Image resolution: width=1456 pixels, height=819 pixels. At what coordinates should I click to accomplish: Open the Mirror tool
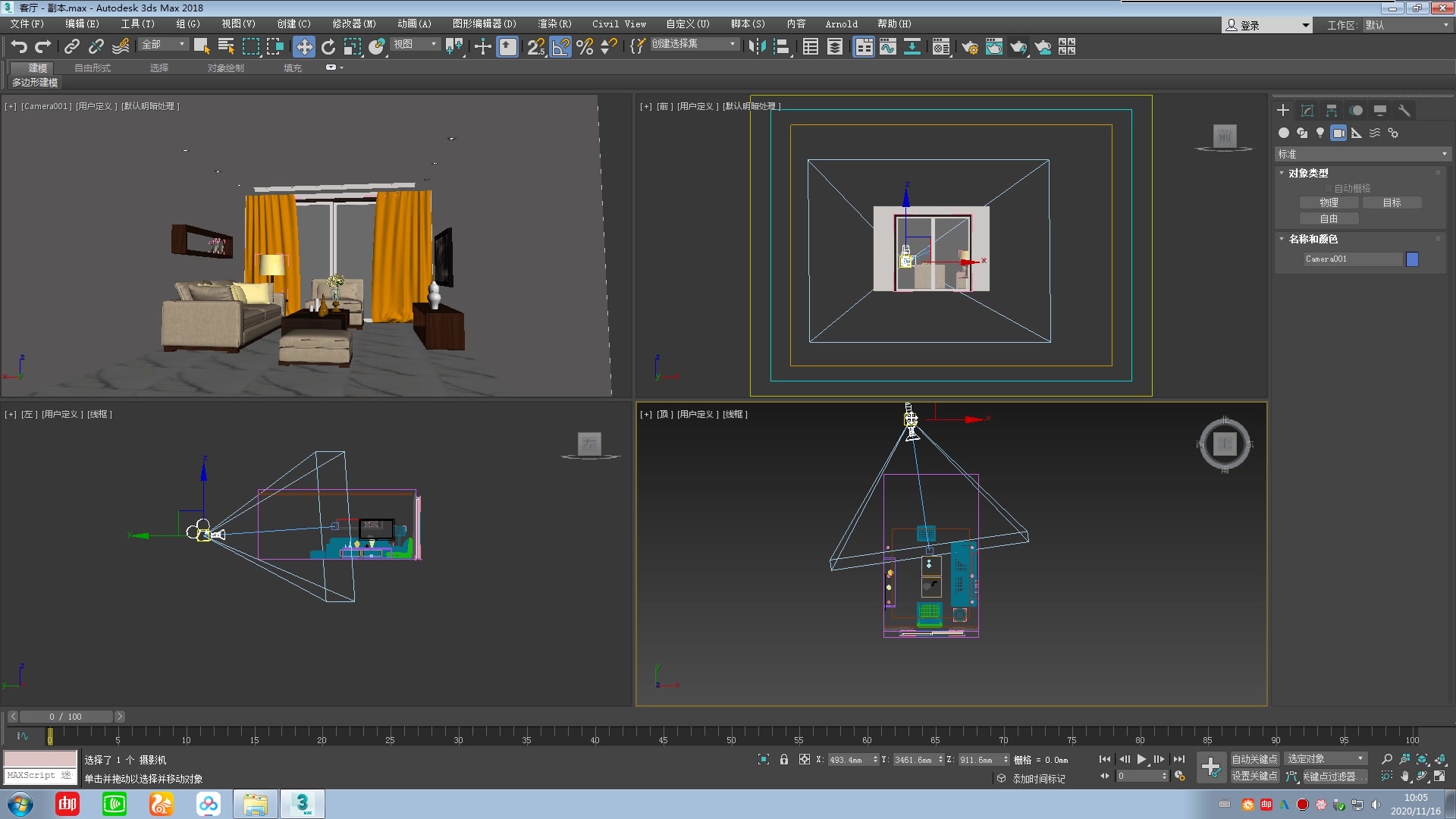[757, 47]
